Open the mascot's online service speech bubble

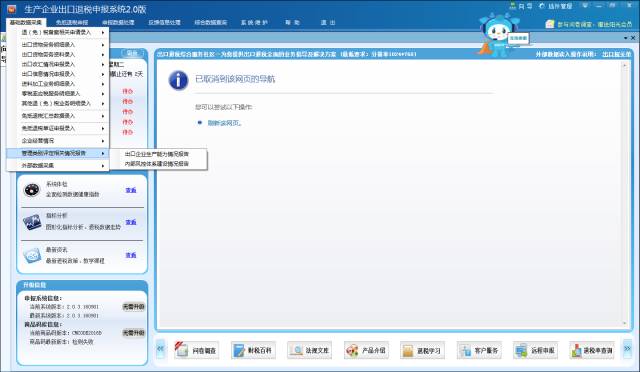518,38
